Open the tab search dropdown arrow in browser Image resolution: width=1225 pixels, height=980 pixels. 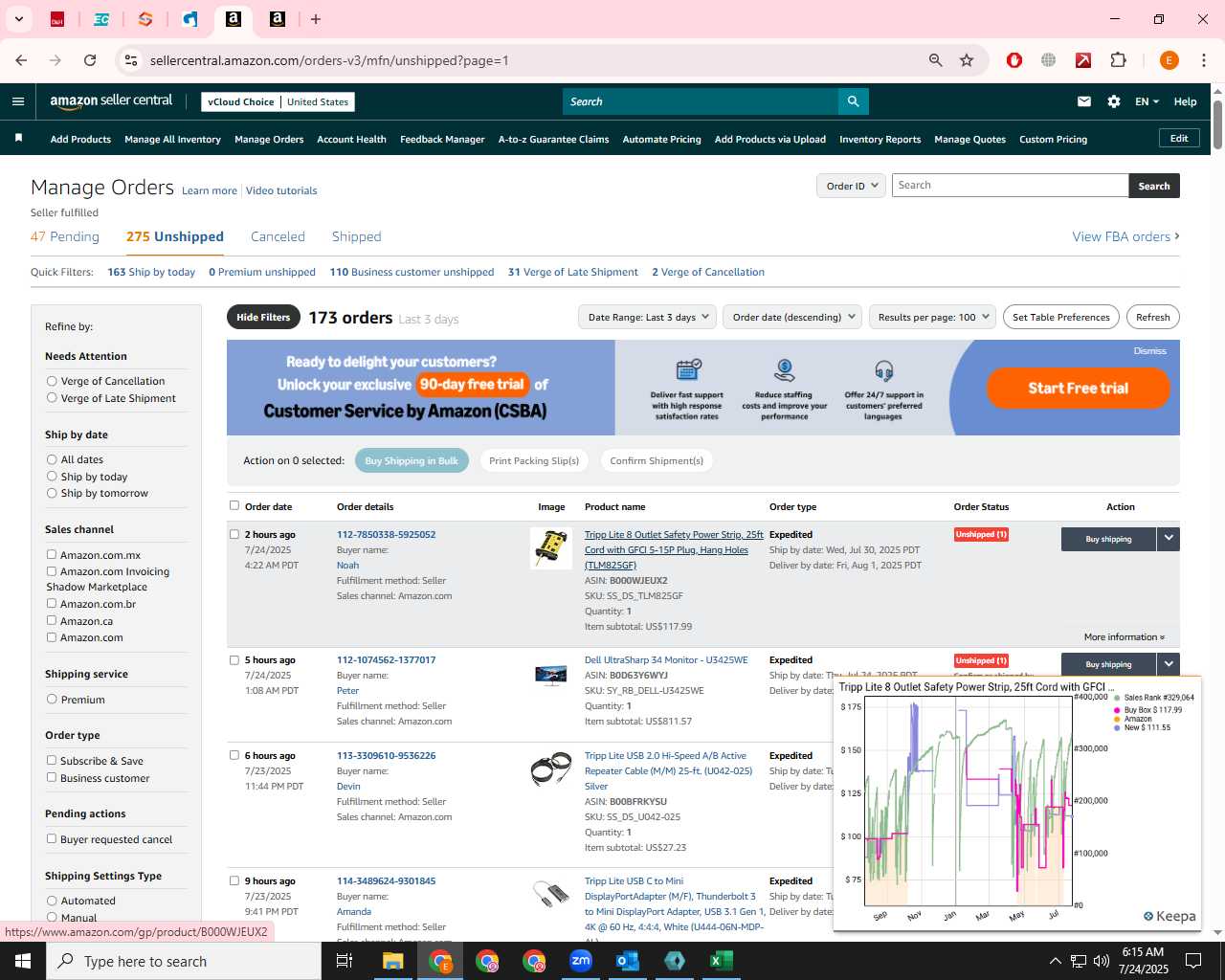[x=18, y=19]
